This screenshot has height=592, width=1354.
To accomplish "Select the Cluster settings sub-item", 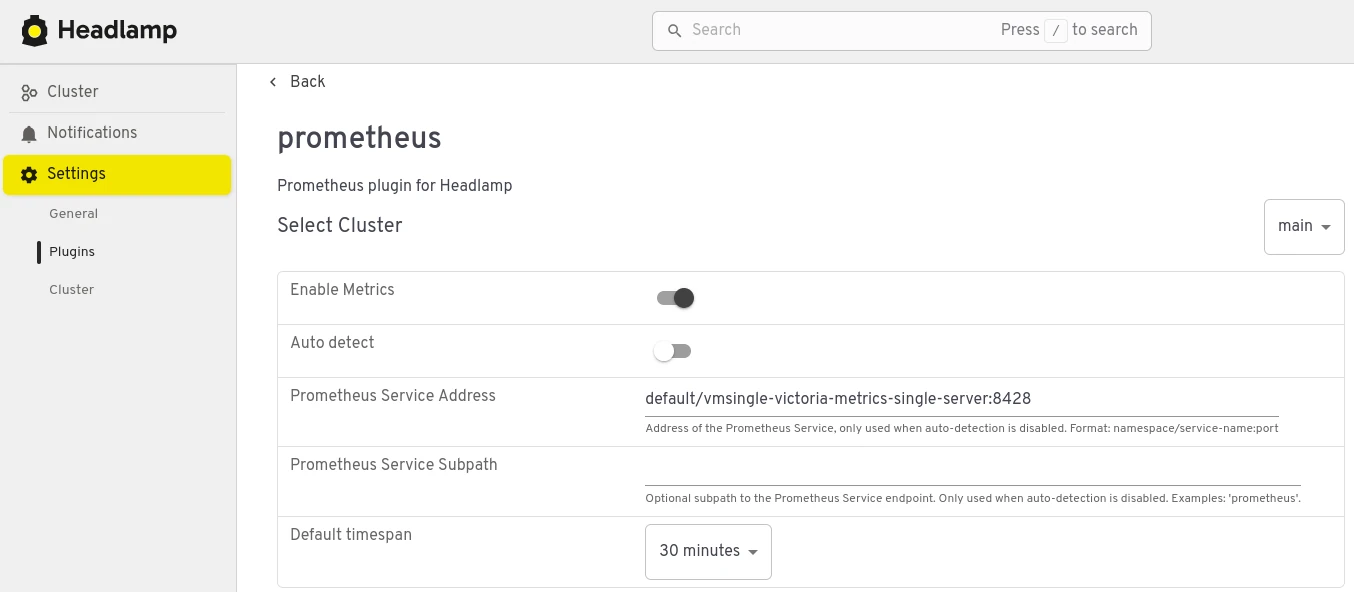I will pyautogui.click(x=71, y=289).
